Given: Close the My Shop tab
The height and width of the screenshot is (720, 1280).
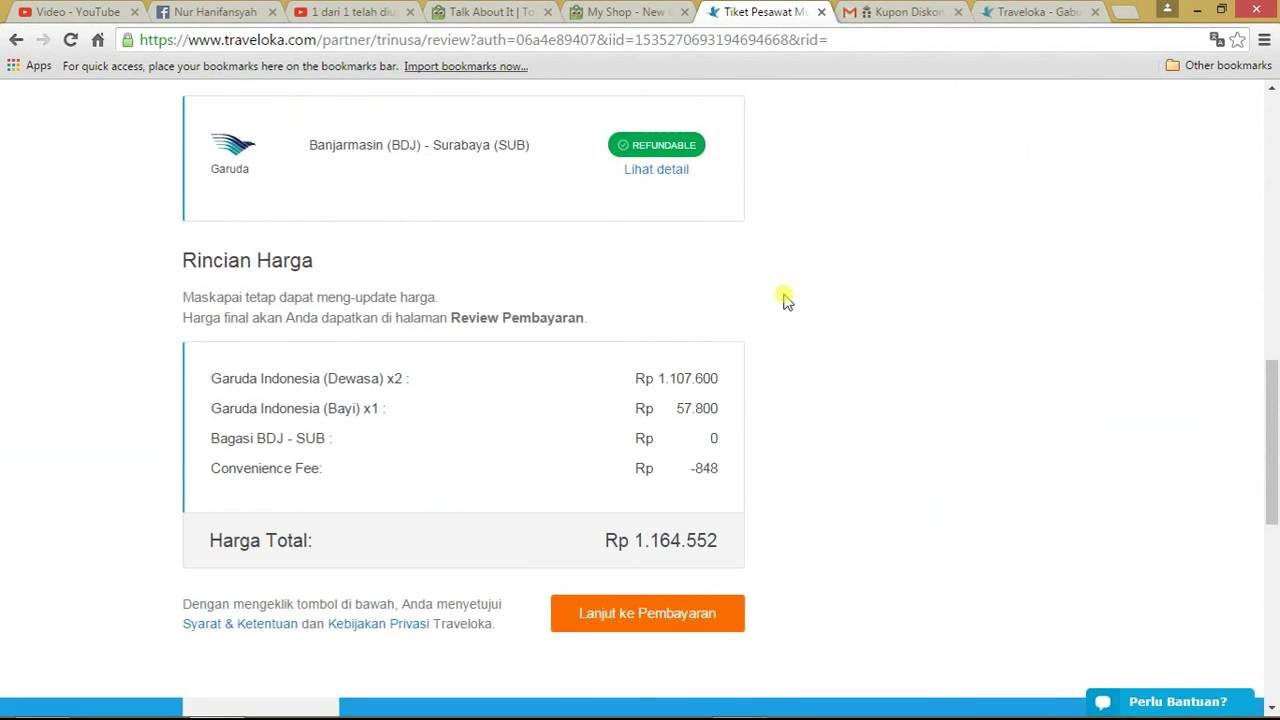Looking at the screenshot, I should tap(685, 12).
